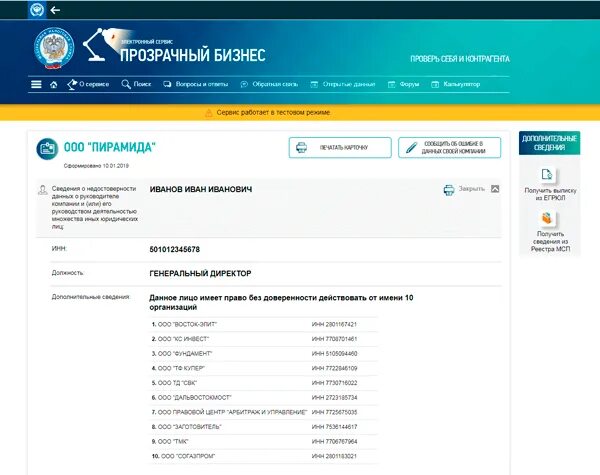Click printer icon on 'Печатать карточку' button

pyautogui.click(x=302, y=147)
